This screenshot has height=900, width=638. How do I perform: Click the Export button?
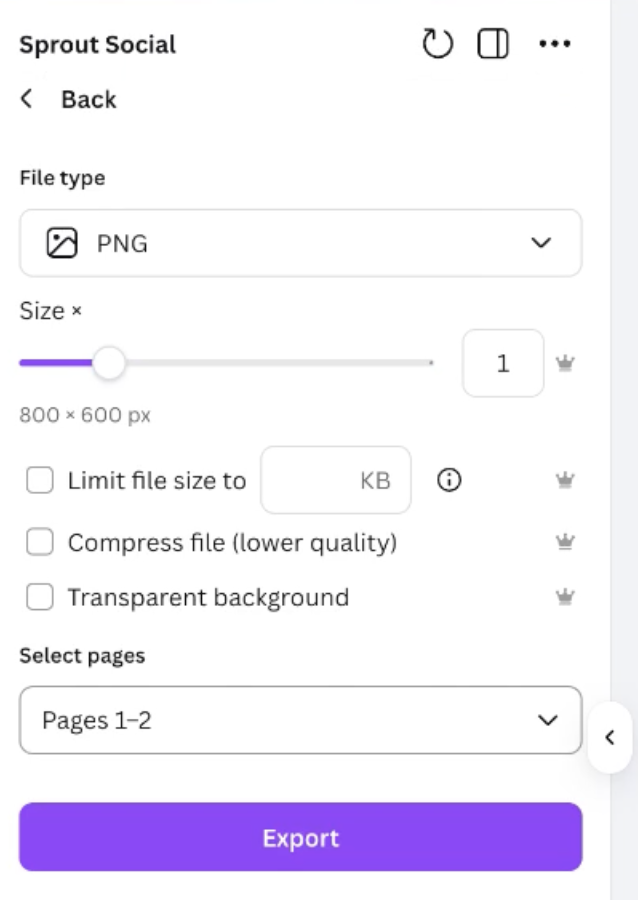tap(300, 837)
